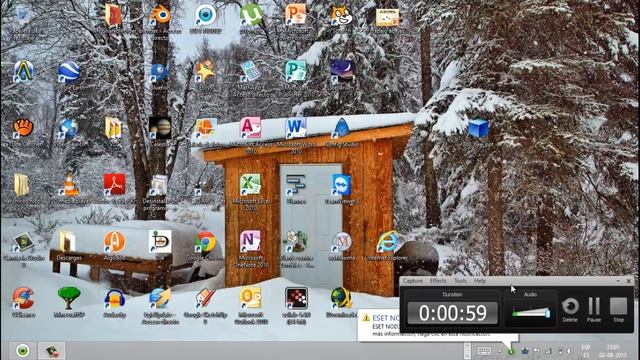Viewport: 640px width, 360px height.
Task: Open the taskbar clock and date
Action: pyautogui.click(x=613, y=351)
